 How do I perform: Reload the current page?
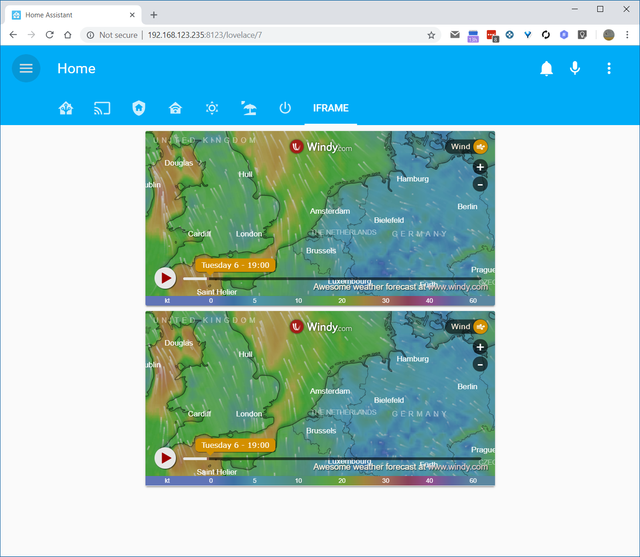[49, 35]
